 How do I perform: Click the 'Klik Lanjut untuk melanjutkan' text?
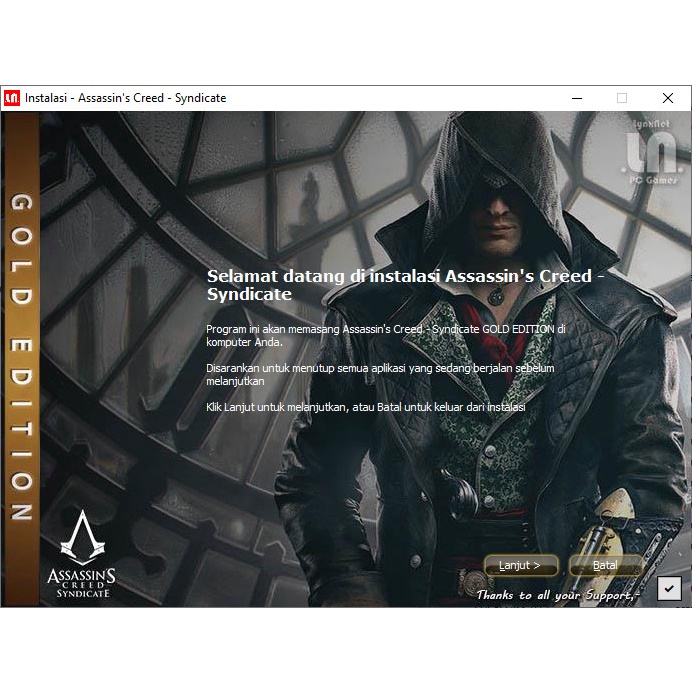pyautogui.click(x=365, y=407)
